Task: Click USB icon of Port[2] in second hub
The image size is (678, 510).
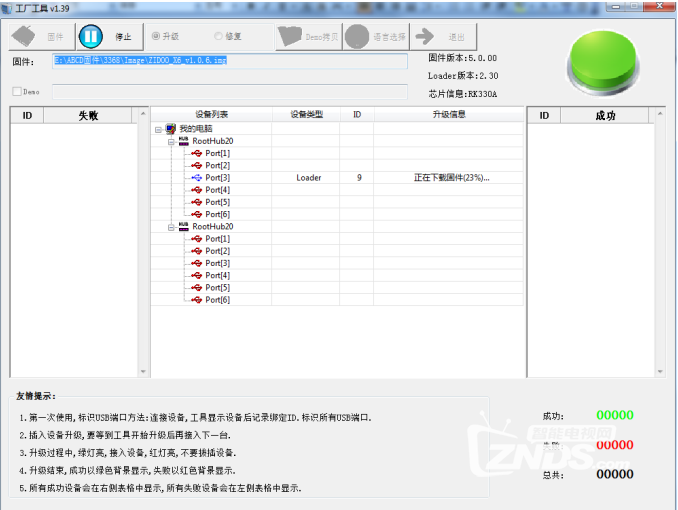Action: click(197, 251)
